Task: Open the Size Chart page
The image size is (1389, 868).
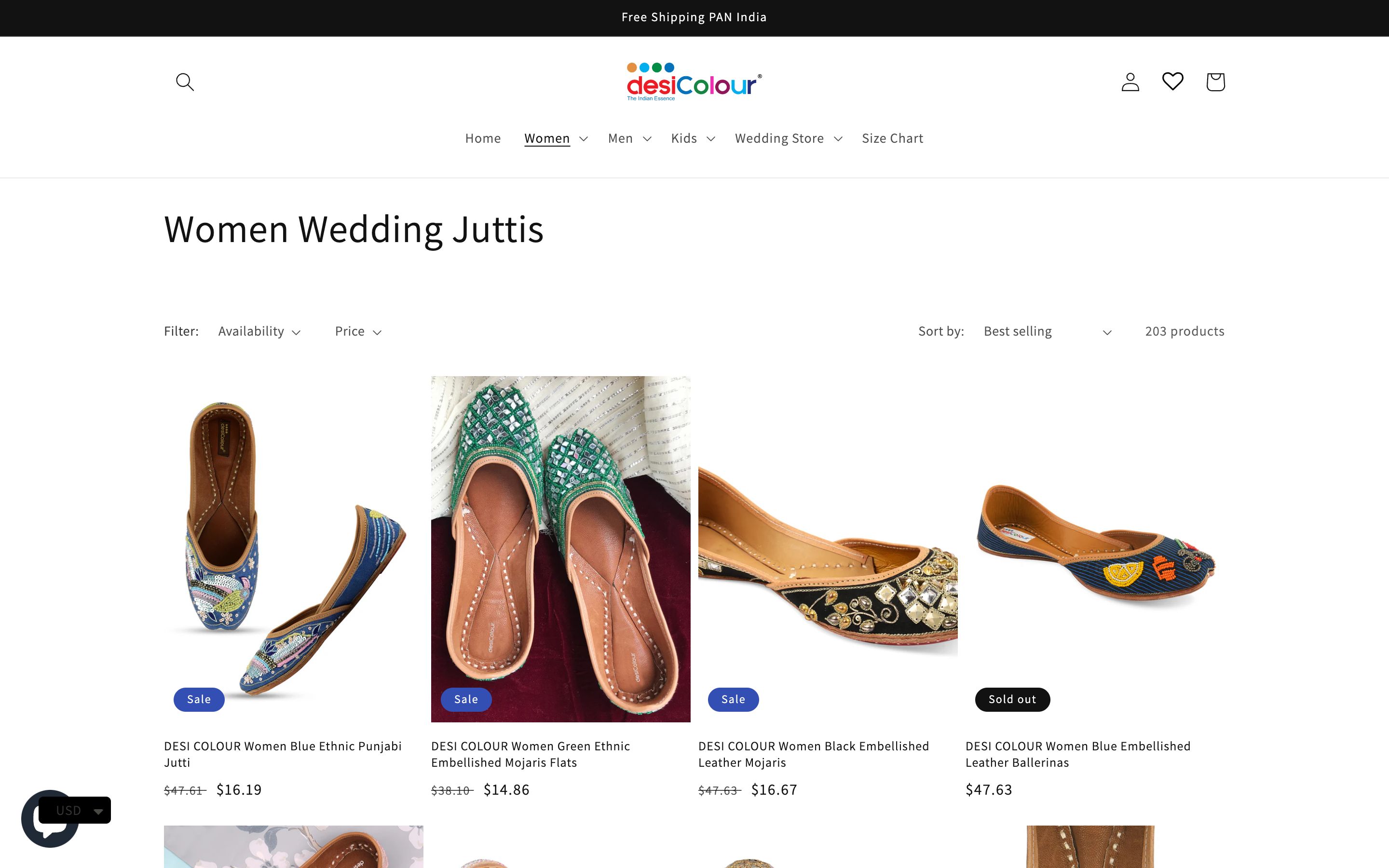Action: (x=892, y=138)
